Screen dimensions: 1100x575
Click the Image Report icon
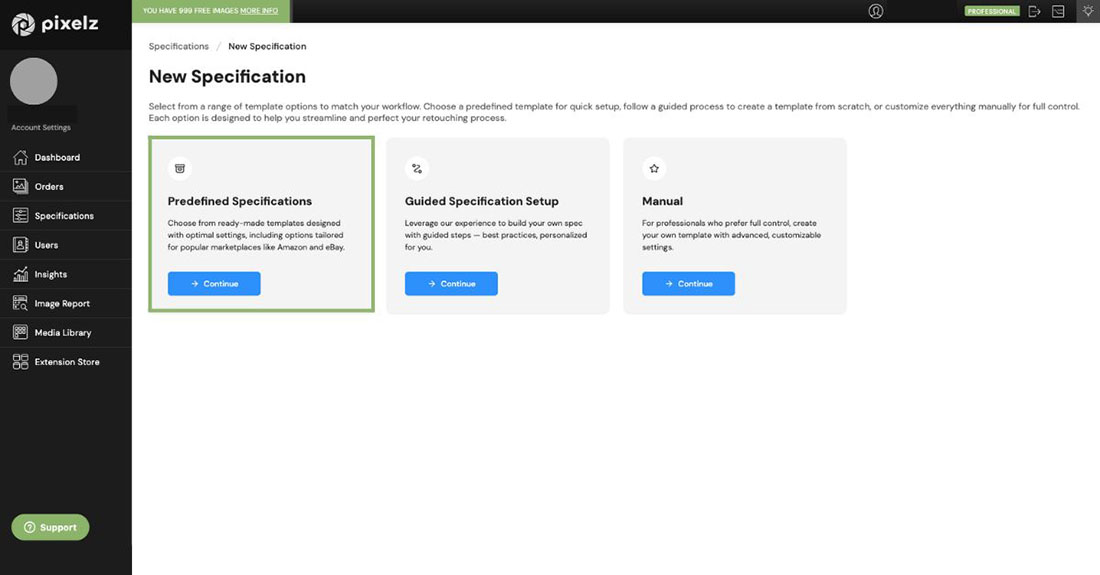tap(20, 303)
